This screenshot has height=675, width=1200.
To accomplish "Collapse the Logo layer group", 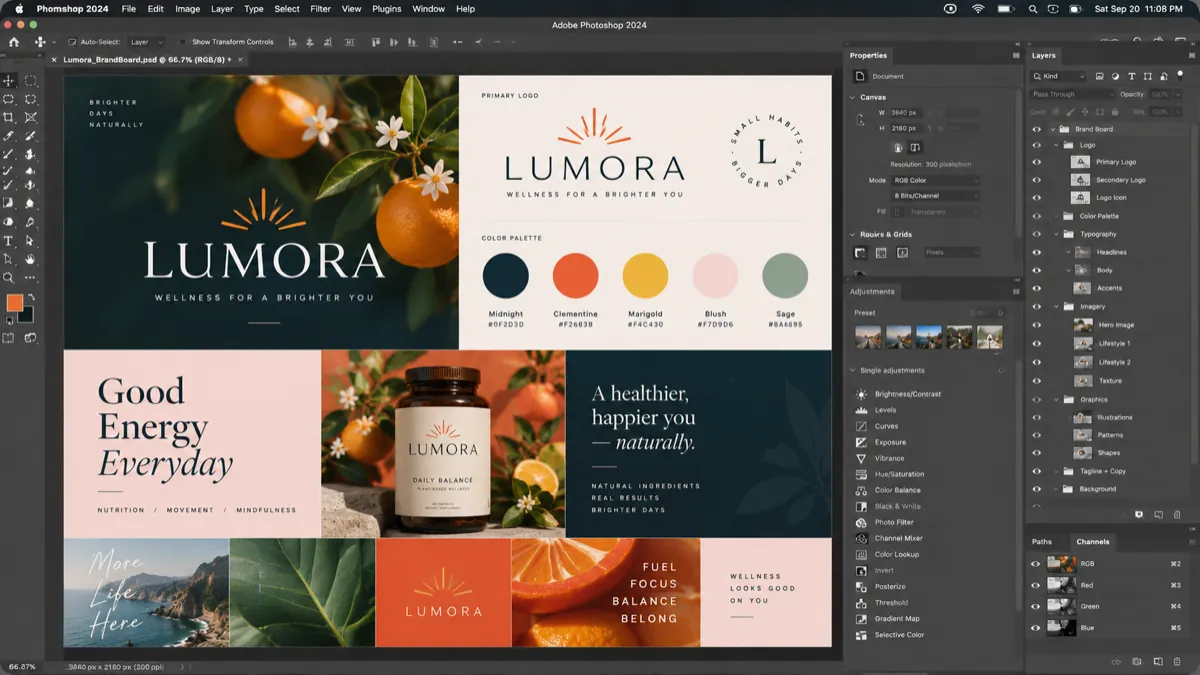I will (x=1056, y=145).
